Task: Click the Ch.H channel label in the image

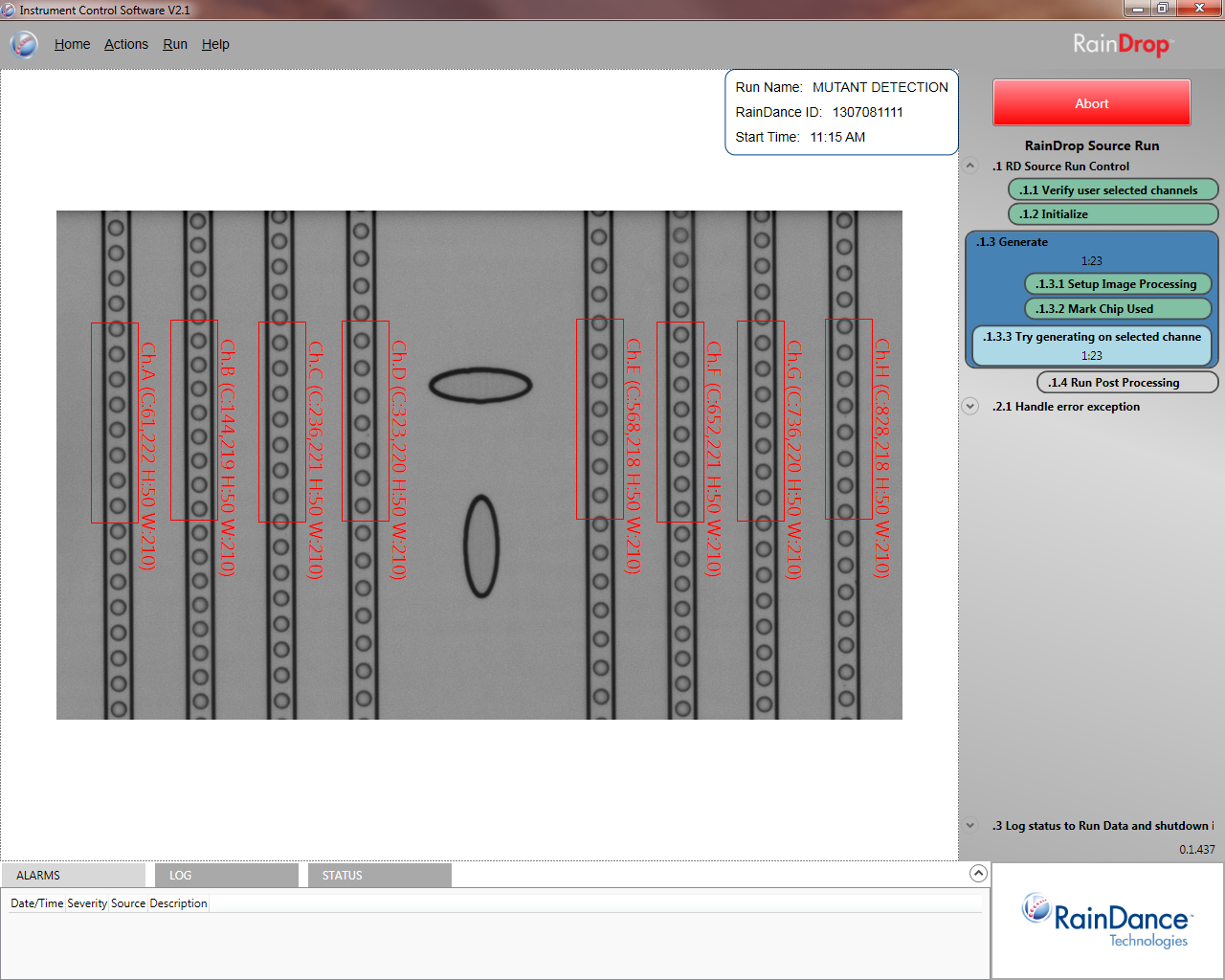Action: [x=882, y=457]
